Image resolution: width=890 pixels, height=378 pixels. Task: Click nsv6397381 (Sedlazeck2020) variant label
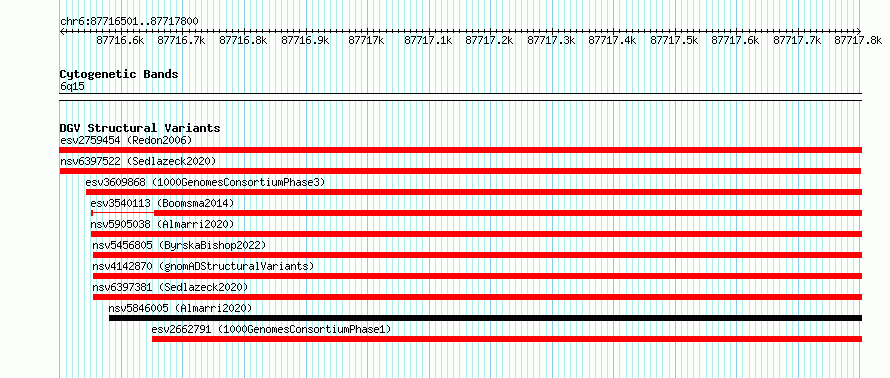tap(170, 287)
